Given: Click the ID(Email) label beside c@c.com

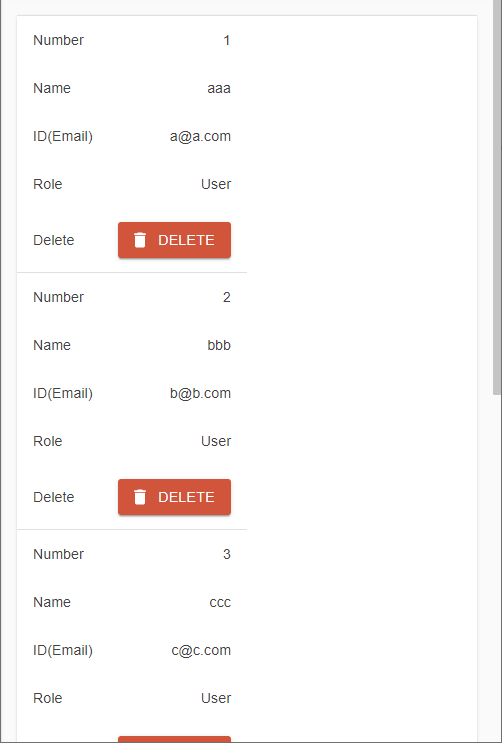Looking at the screenshot, I should point(63,650).
